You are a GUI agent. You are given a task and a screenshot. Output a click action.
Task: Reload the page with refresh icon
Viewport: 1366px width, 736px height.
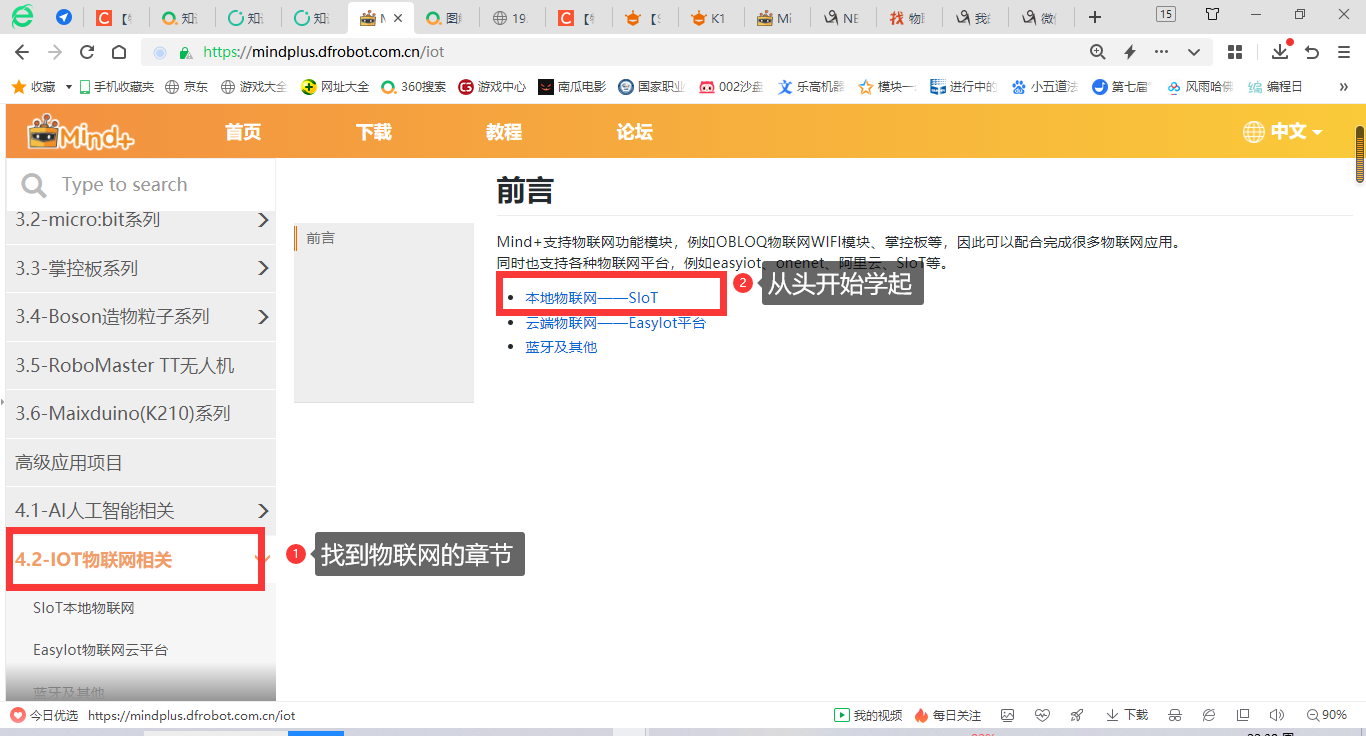[87, 52]
